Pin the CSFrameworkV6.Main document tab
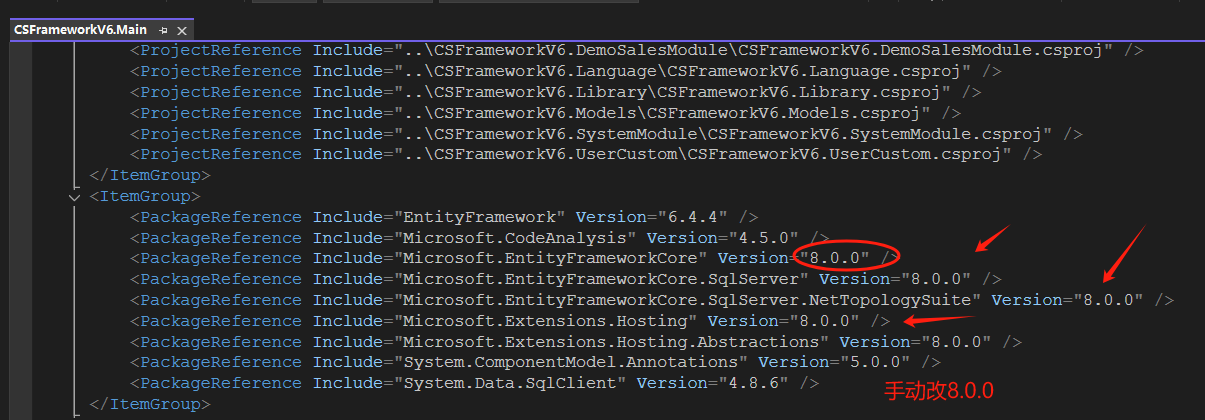Image resolution: width=1205 pixels, height=420 pixels. tap(163, 30)
